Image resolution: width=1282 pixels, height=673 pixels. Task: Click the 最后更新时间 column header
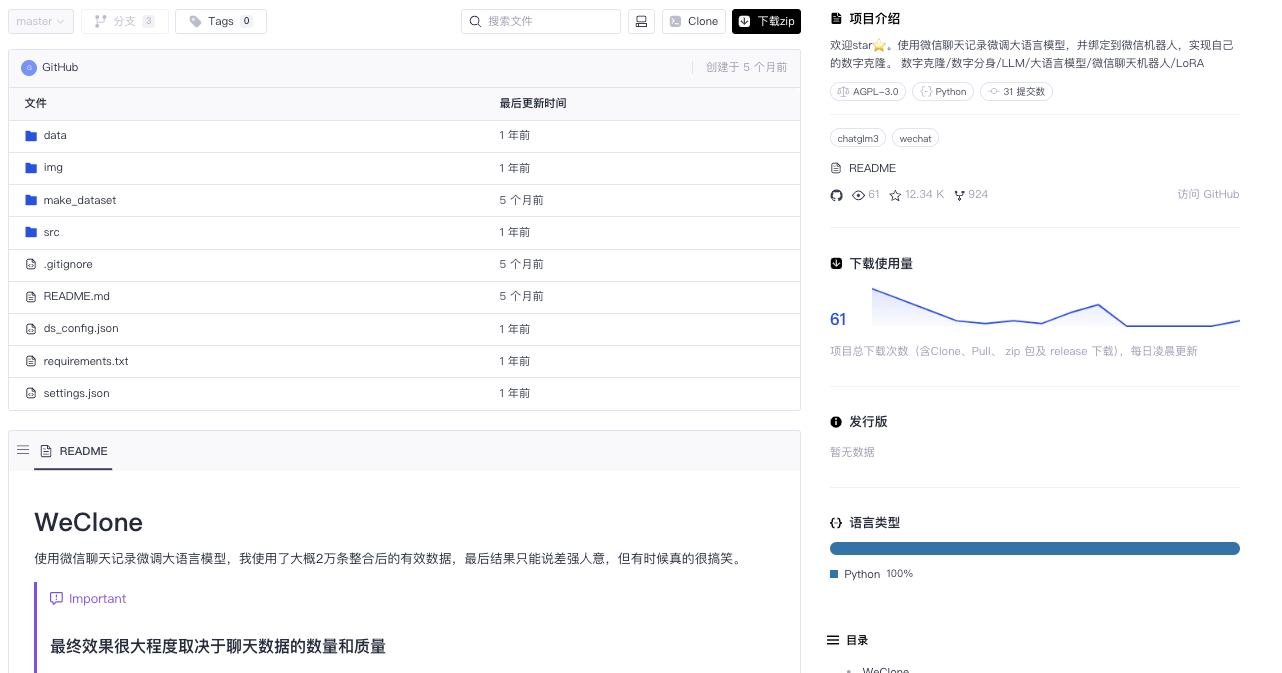click(x=533, y=103)
